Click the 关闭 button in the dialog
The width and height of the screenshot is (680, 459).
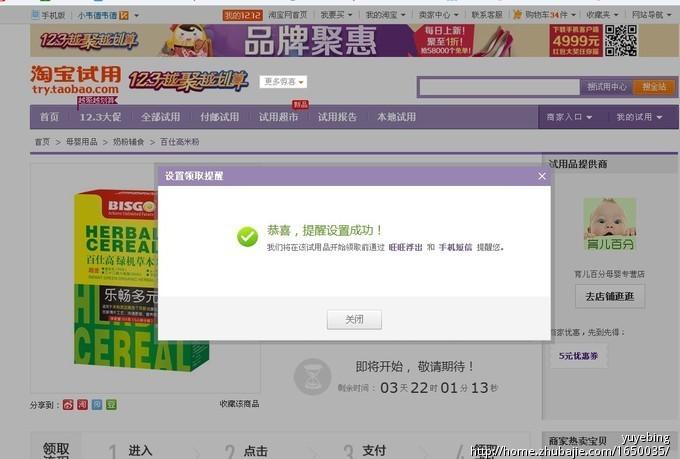click(354, 320)
